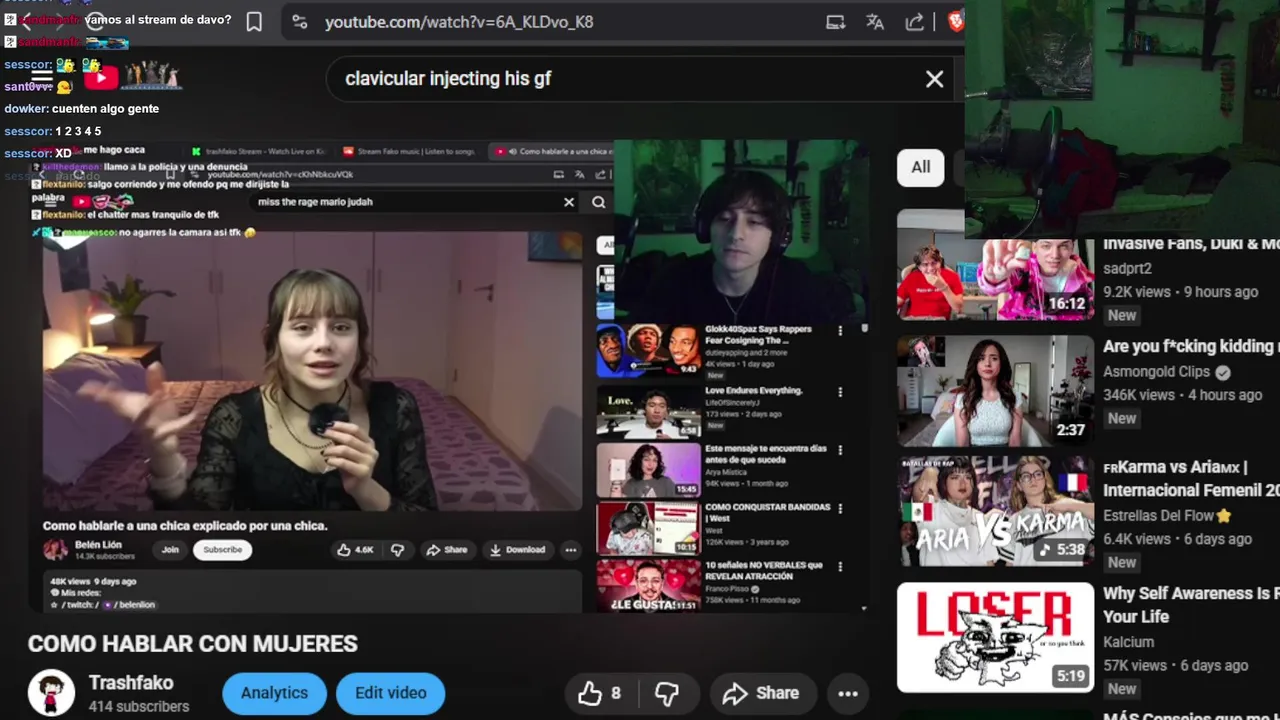1280x720 pixels.
Task: Click 'COMO CONQUISTAR BANDIDAS' suggestion inside the video
Action: pos(767,512)
